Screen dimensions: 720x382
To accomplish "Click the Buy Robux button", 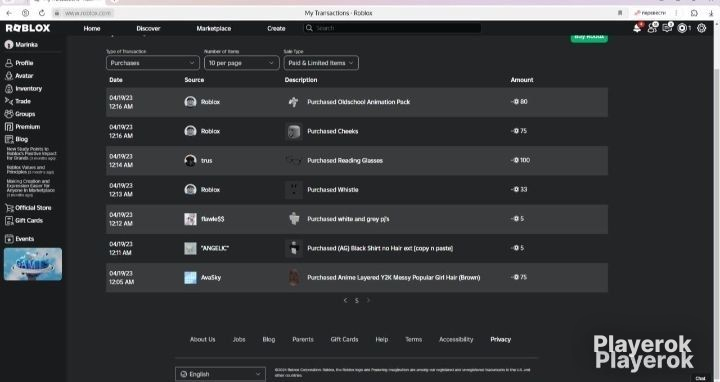I will (589, 38).
